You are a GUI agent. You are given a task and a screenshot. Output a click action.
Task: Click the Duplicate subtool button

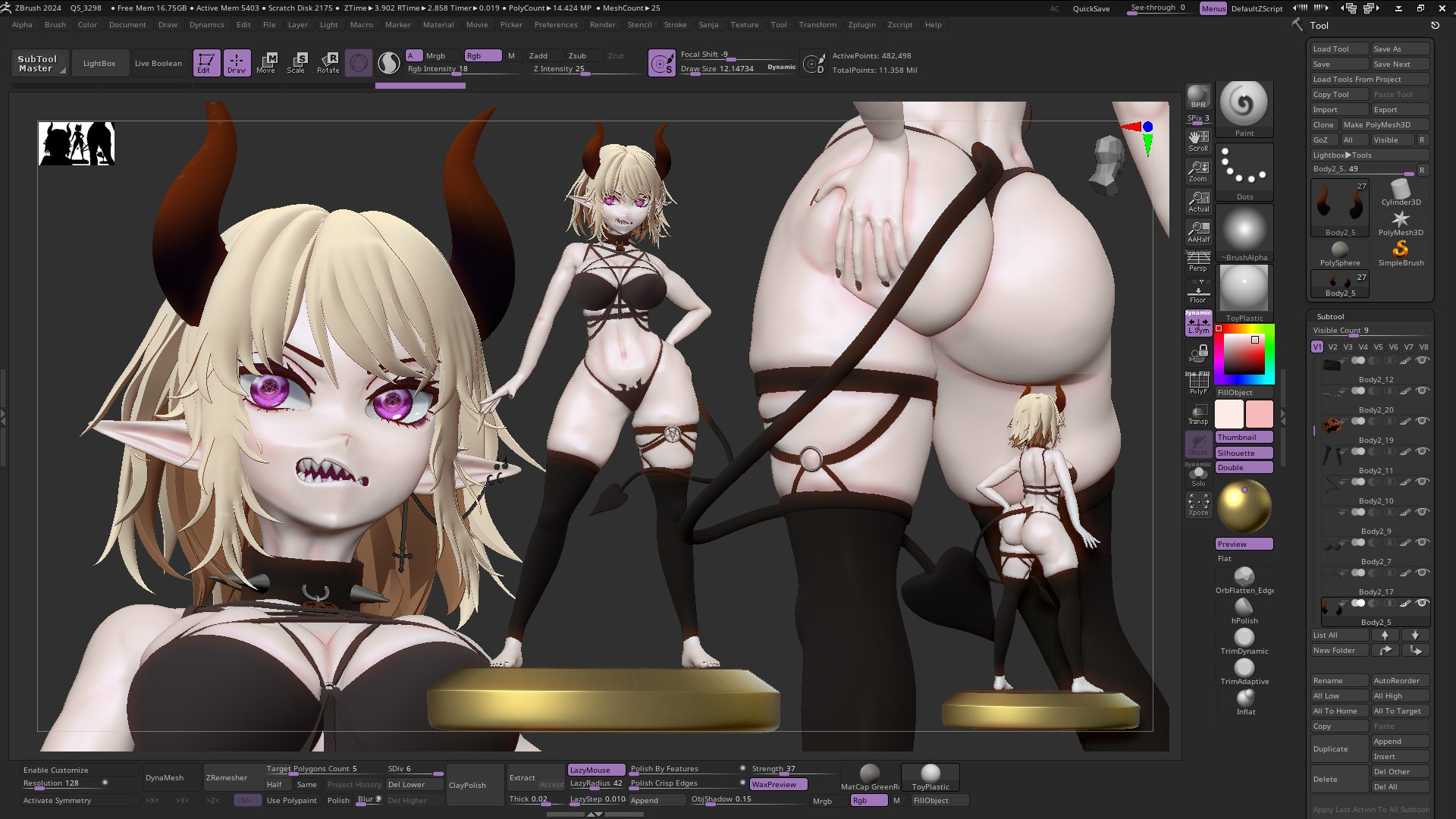pyautogui.click(x=1339, y=748)
